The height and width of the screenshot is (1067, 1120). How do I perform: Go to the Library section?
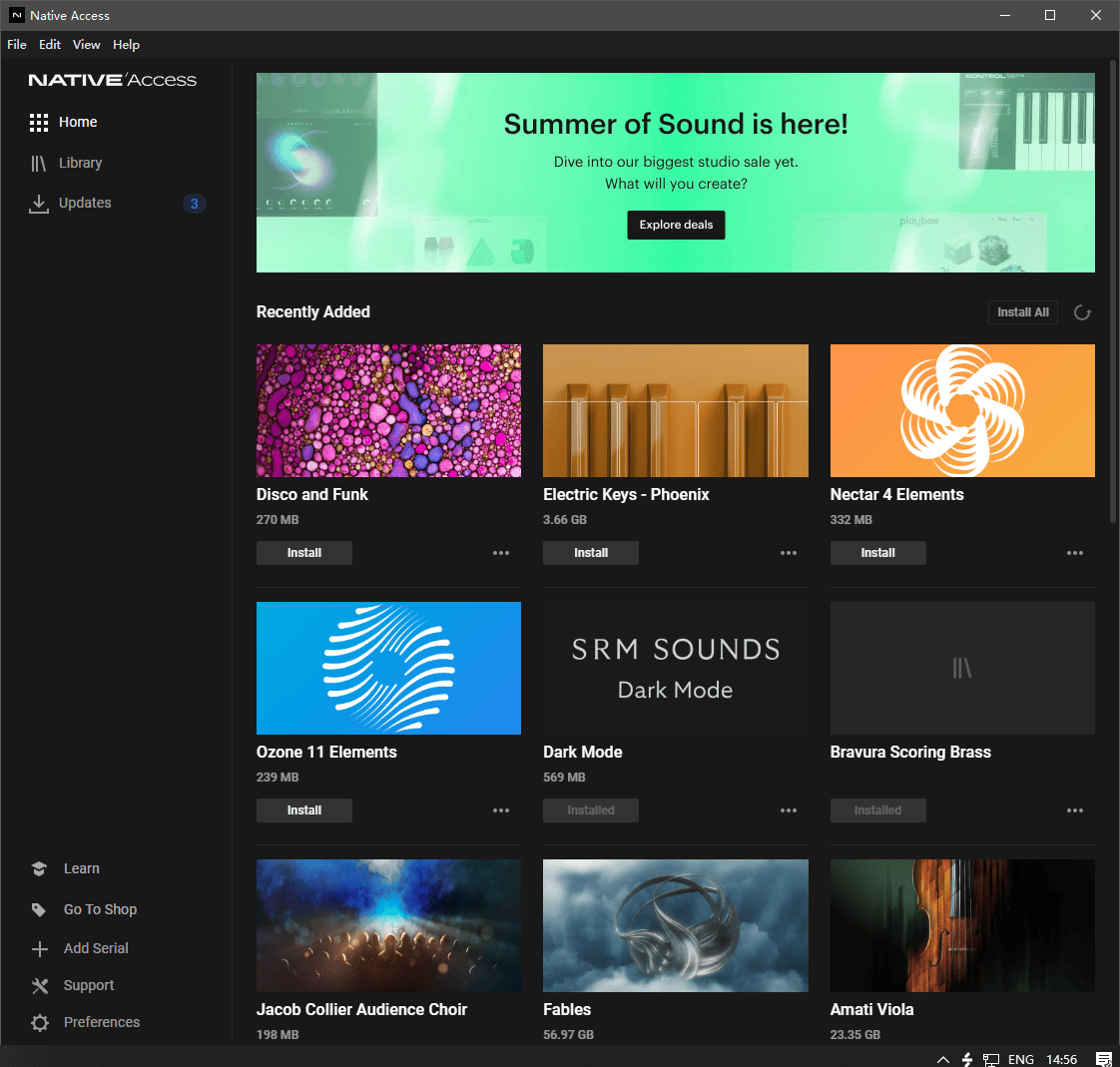pos(80,164)
